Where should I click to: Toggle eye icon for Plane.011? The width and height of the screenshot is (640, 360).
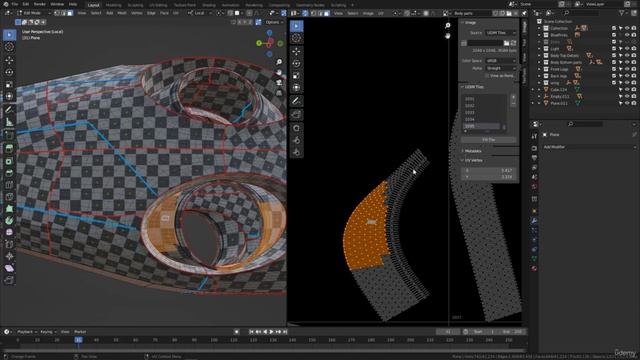pos(627,103)
